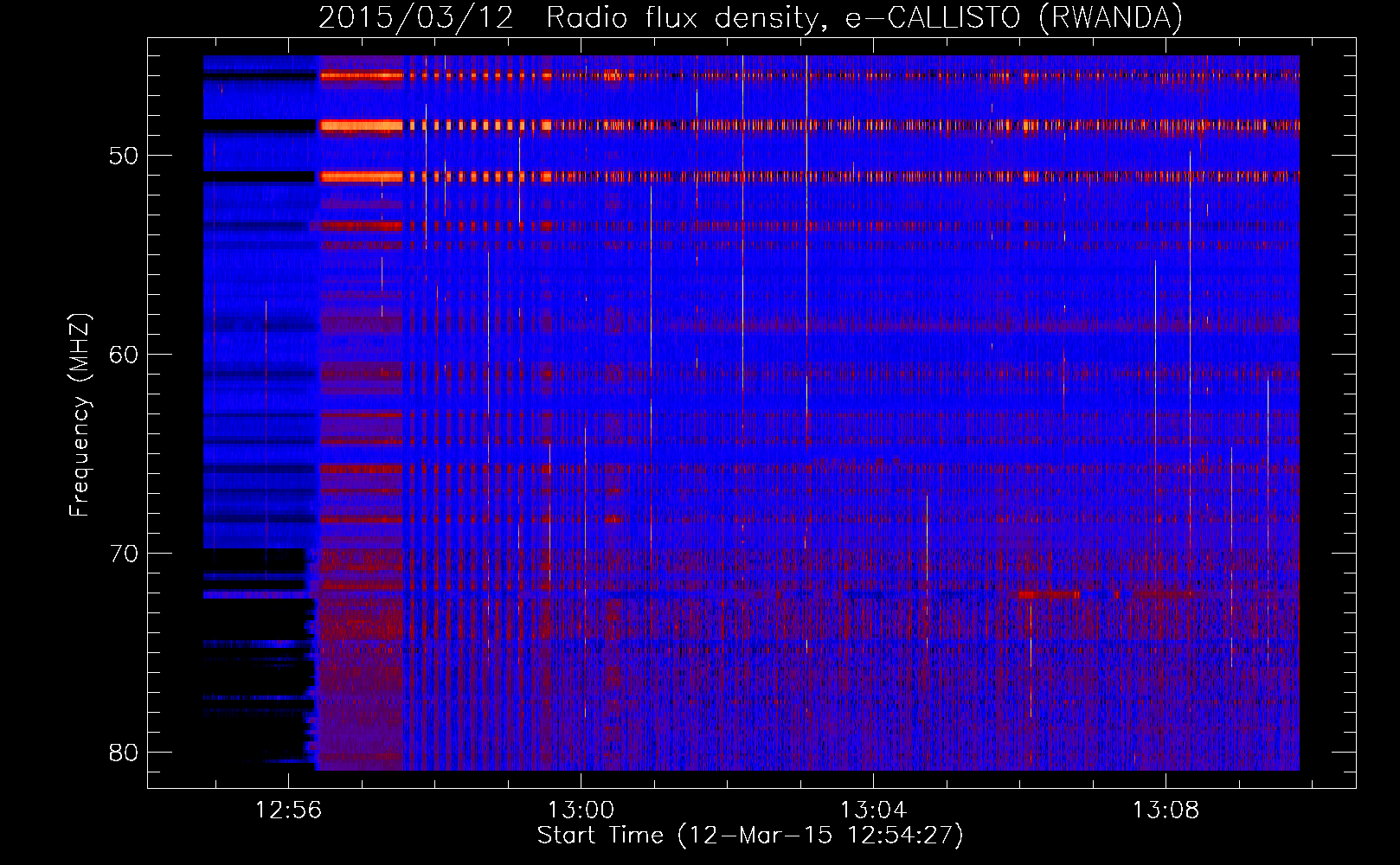Click the 12:56 time tick label
Screen dimensions: 1400x865
coord(288,811)
